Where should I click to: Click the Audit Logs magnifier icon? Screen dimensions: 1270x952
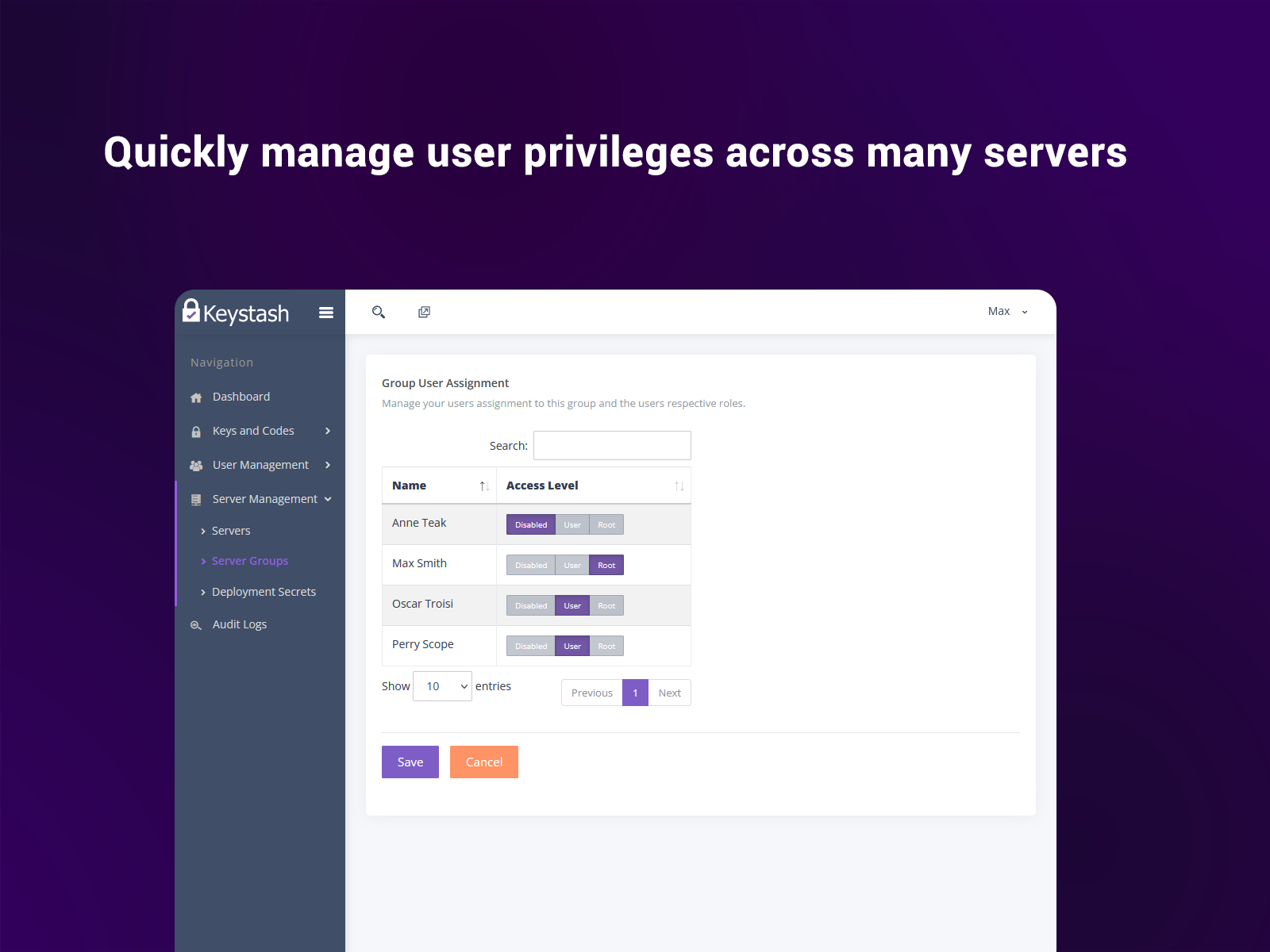196,625
